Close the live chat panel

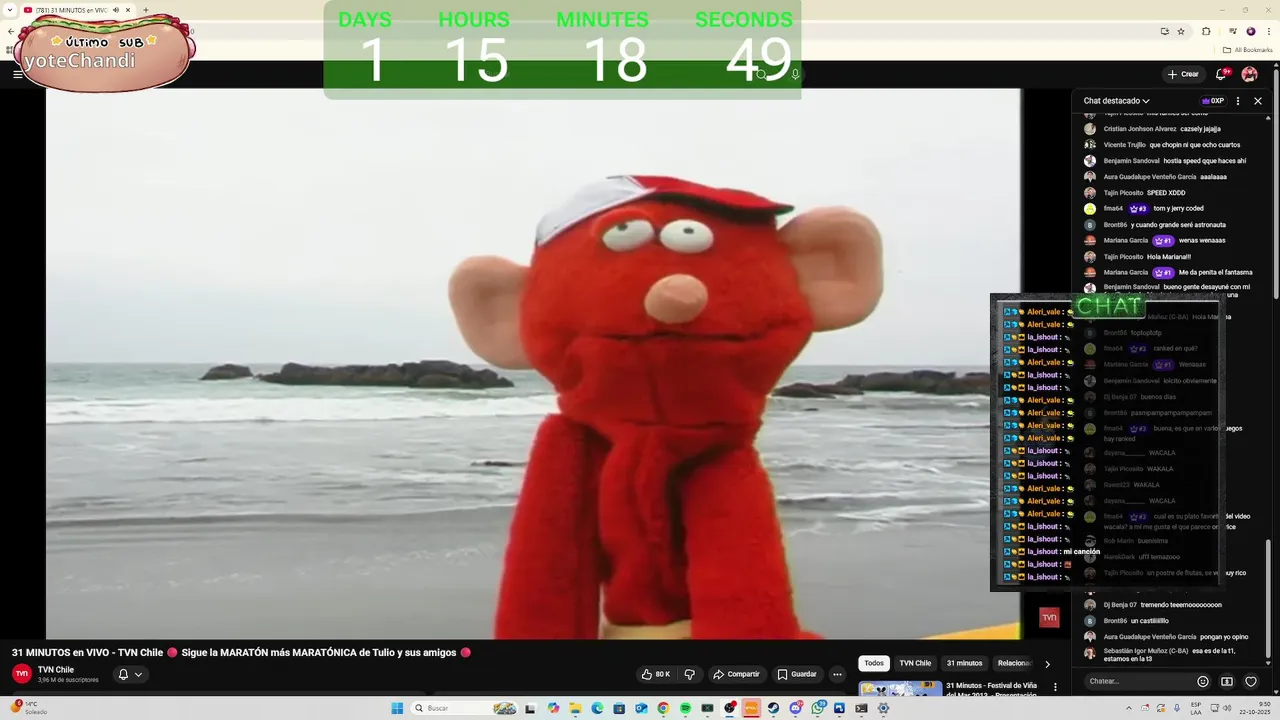point(1258,101)
